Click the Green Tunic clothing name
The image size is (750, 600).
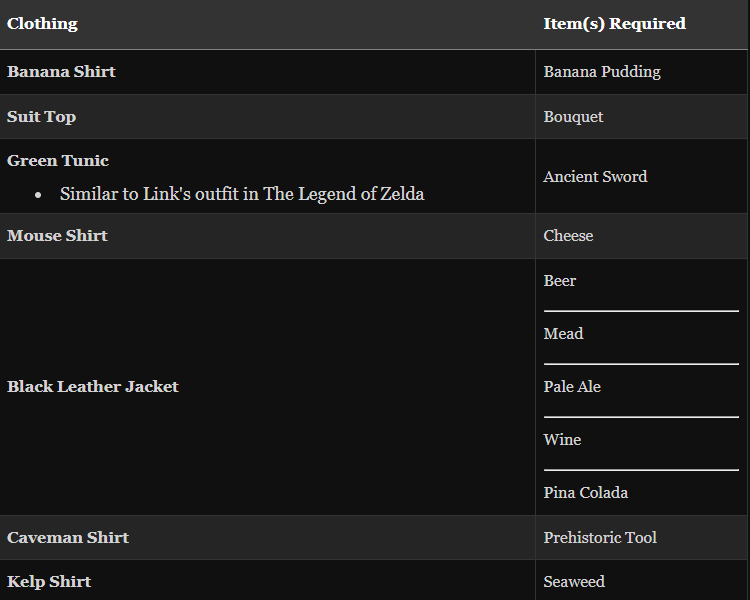tap(58, 161)
